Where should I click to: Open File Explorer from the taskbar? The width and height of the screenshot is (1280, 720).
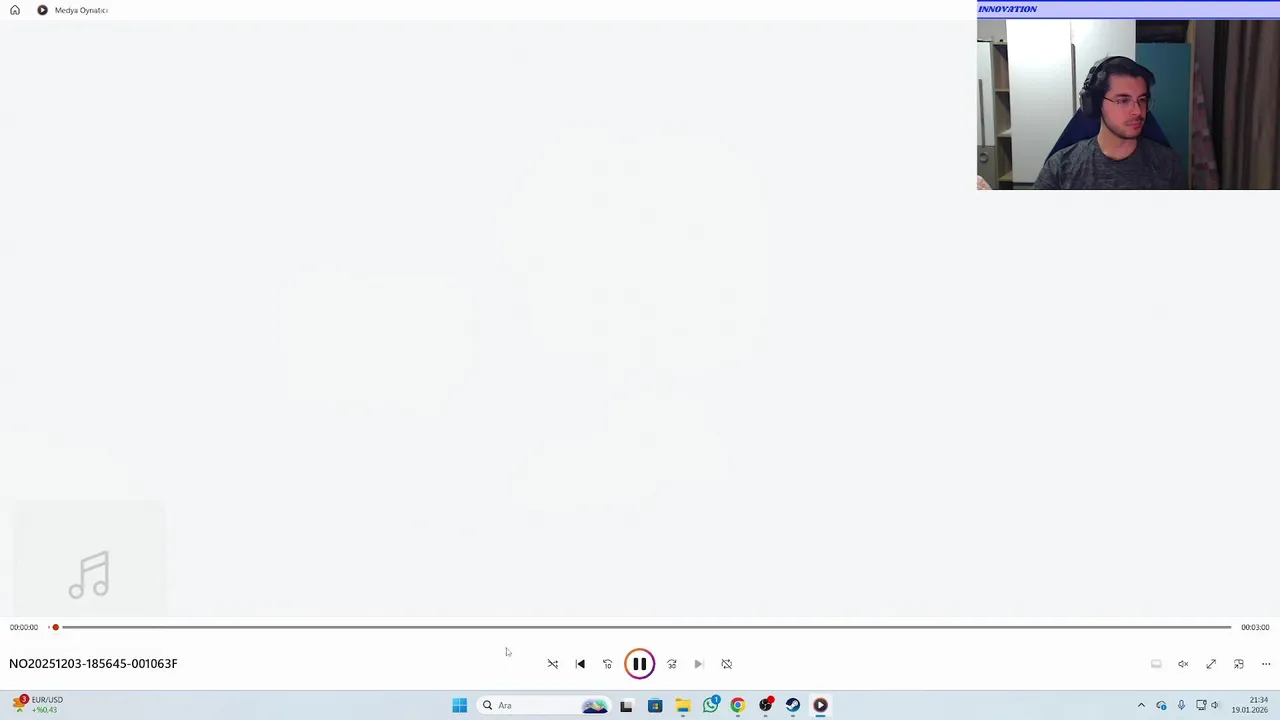coord(683,705)
